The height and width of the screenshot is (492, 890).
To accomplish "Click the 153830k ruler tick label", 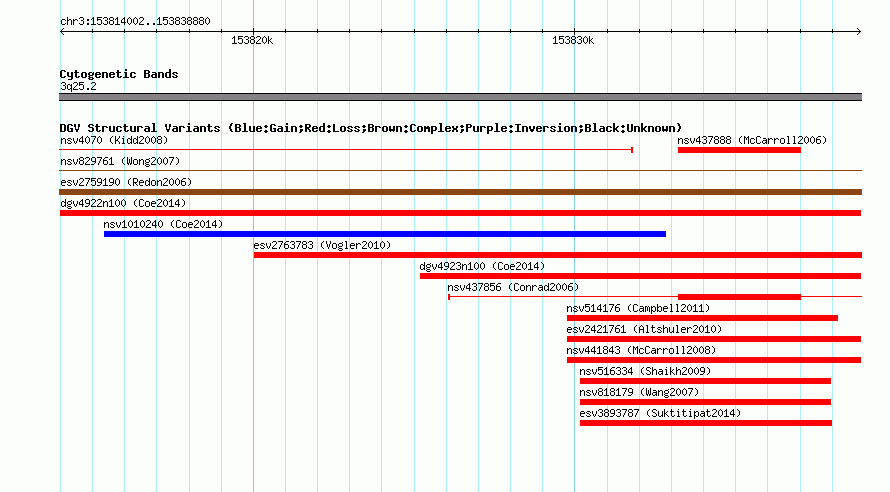I will pos(573,40).
